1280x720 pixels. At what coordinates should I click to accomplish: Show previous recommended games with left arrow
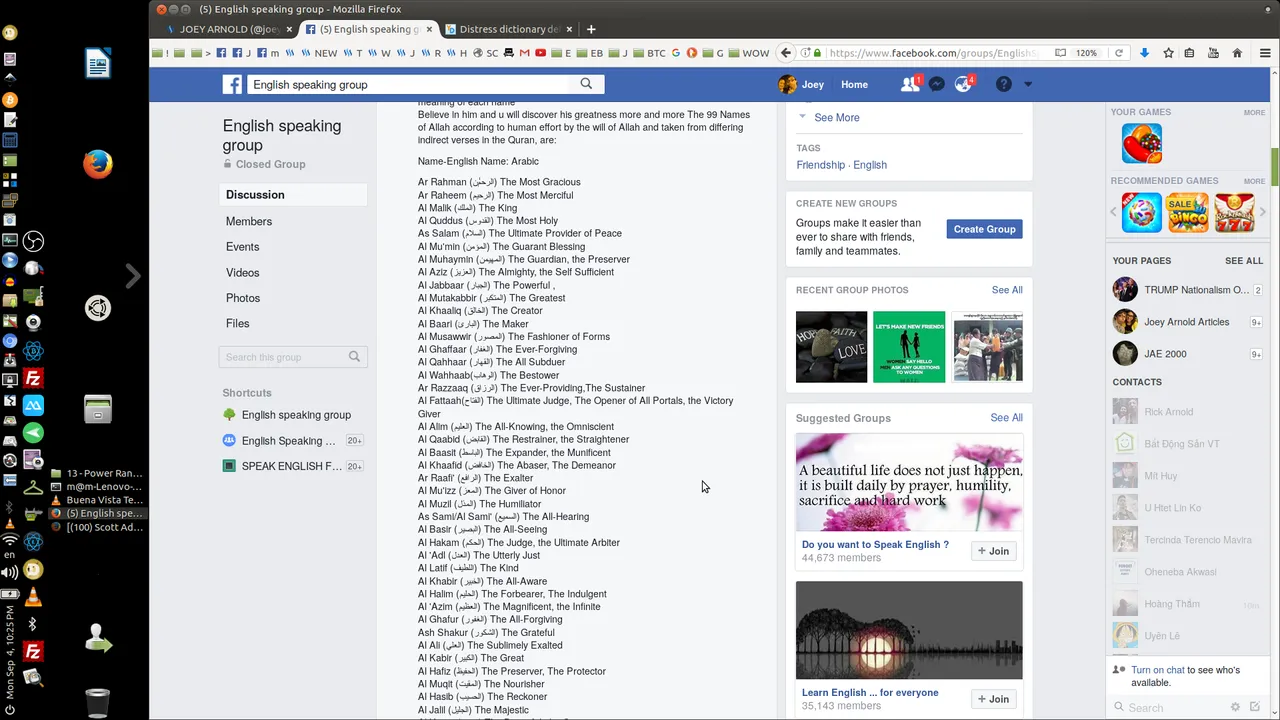[1114, 212]
